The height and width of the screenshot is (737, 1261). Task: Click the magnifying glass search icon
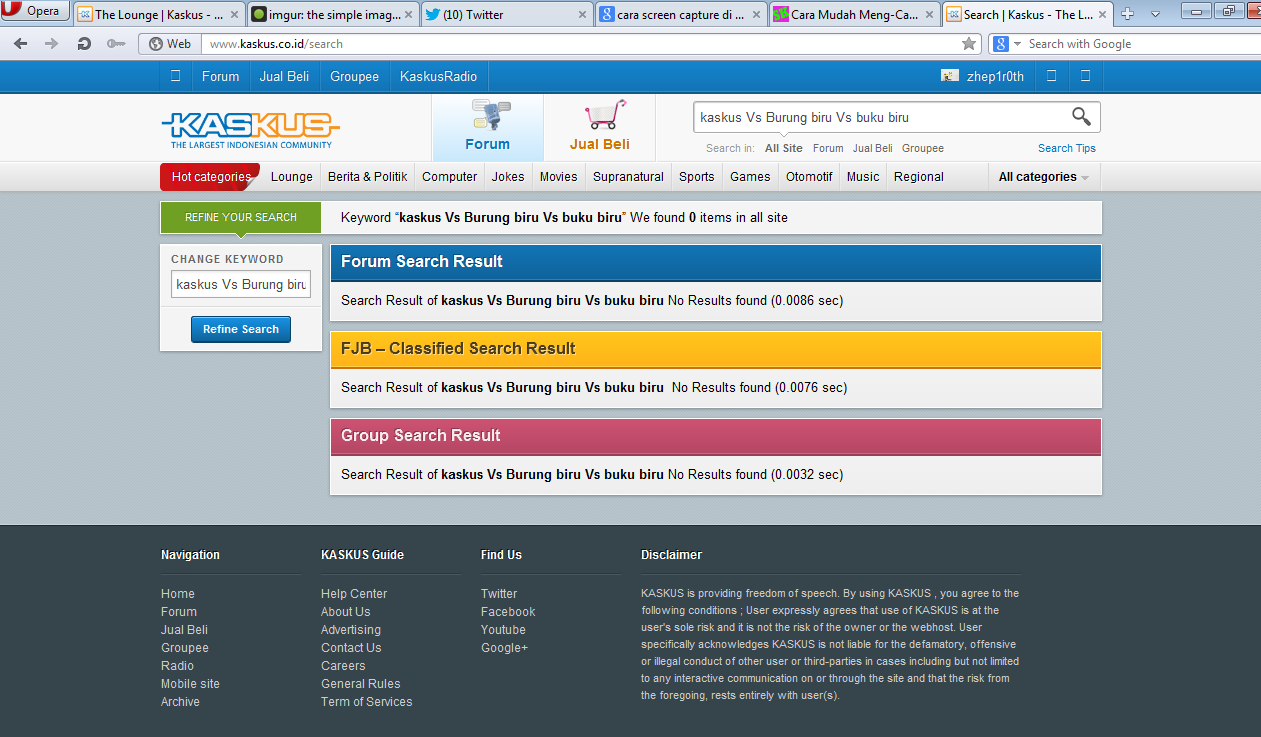coord(1080,117)
